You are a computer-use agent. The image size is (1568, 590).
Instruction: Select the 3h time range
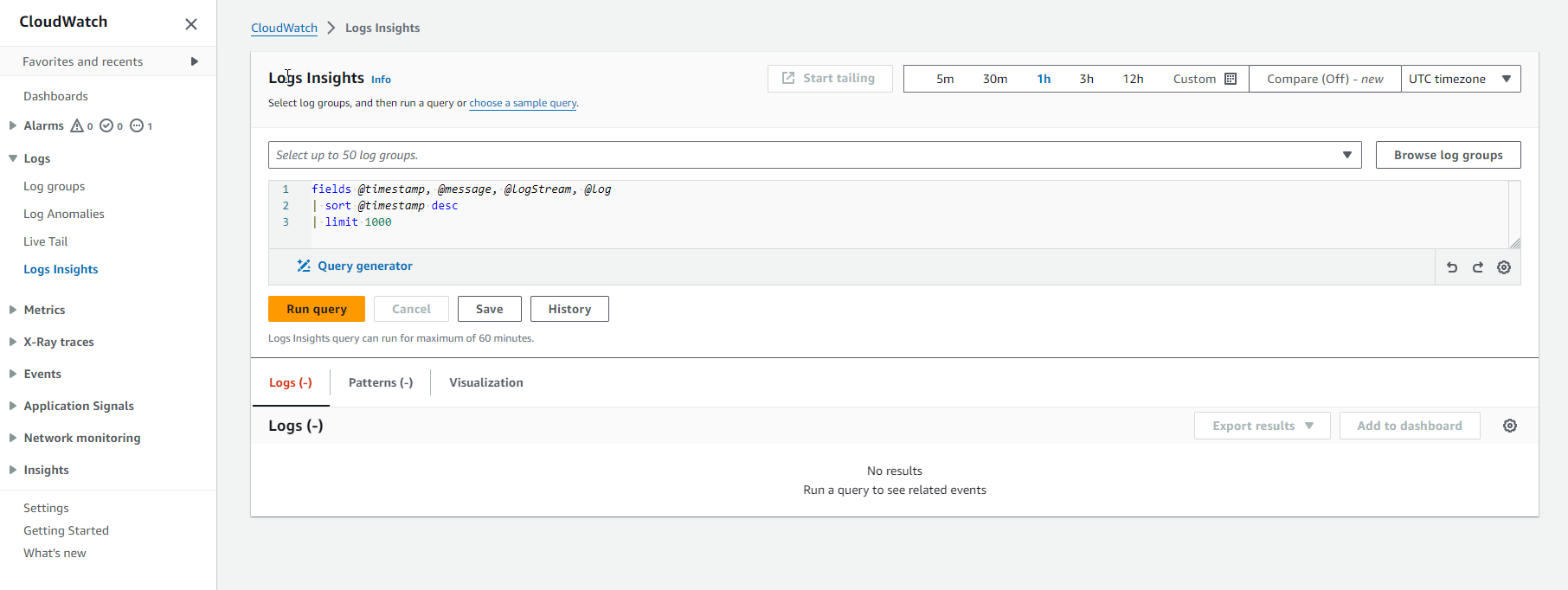(x=1086, y=79)
